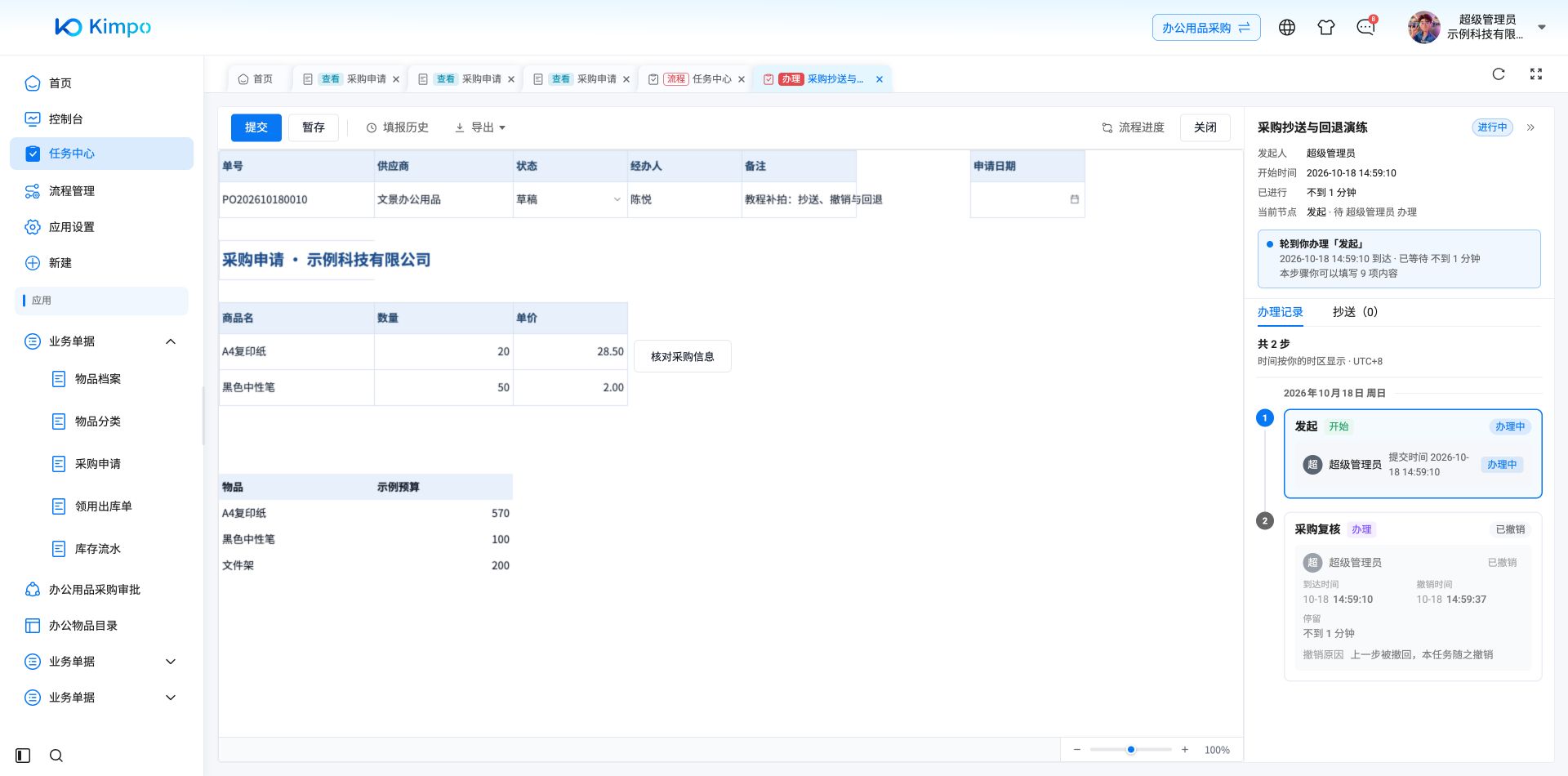Close the 办理 采购抄送与 tab

click(880, 79)
